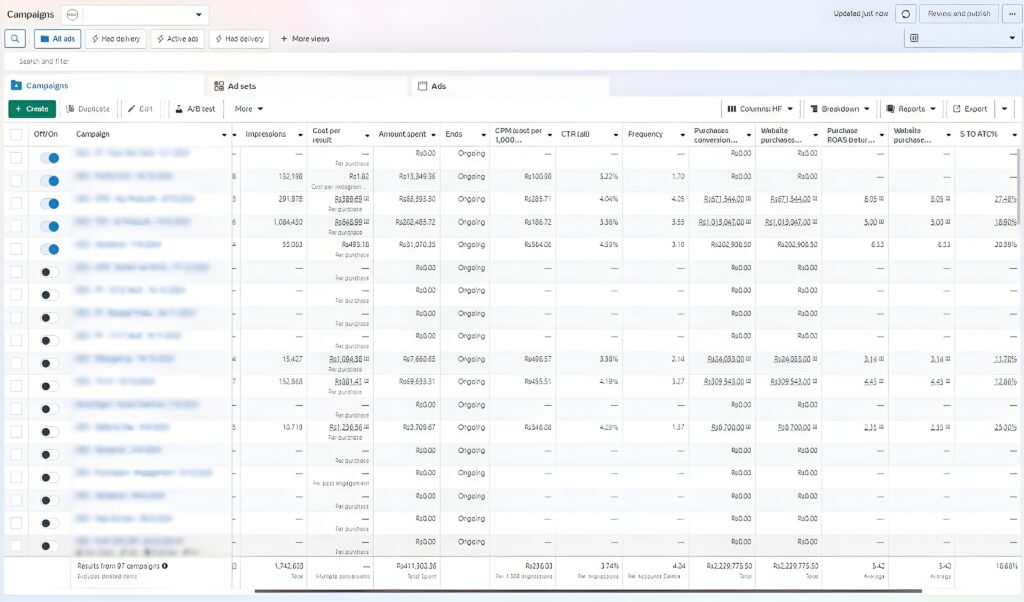Toggle the campaign with 132,198 impressions
The width and height of the screenshot is (1024, 602).
(x=50, y=180)
